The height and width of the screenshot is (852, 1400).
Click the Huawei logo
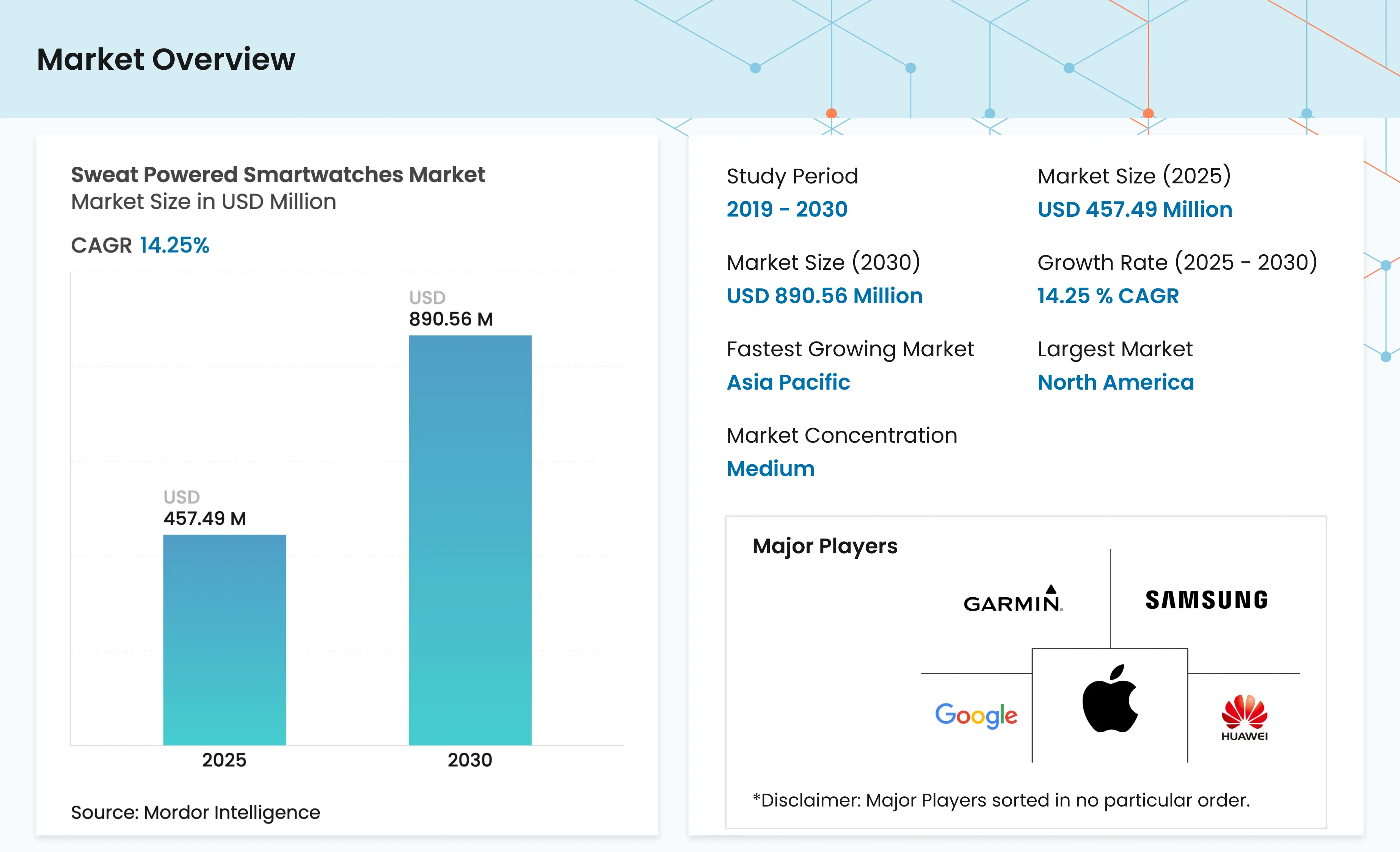pyautogui.click(x=1244, y=718)
